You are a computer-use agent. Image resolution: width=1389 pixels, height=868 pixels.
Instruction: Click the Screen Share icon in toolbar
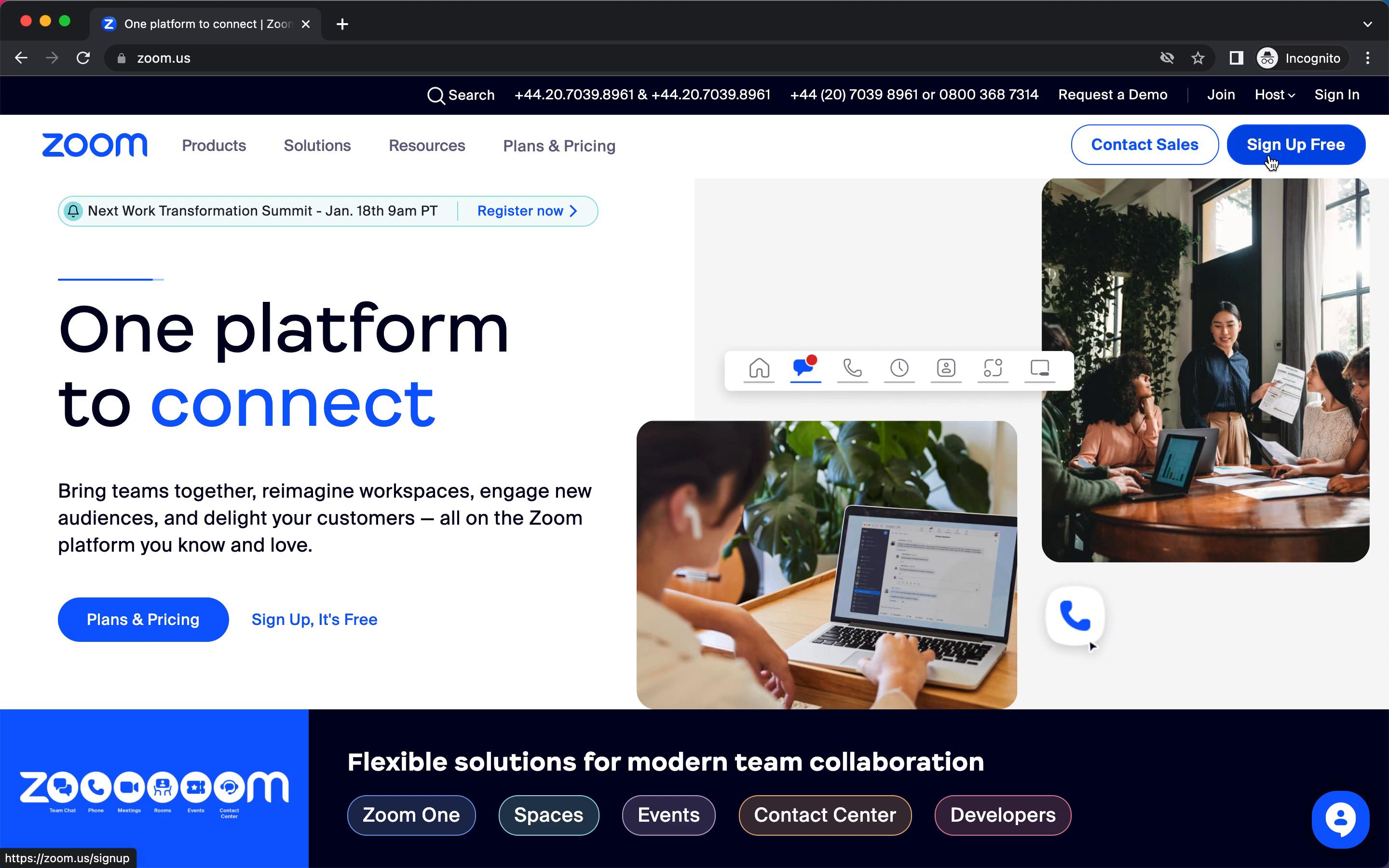pyautogui.click(x=1040, y=368)
